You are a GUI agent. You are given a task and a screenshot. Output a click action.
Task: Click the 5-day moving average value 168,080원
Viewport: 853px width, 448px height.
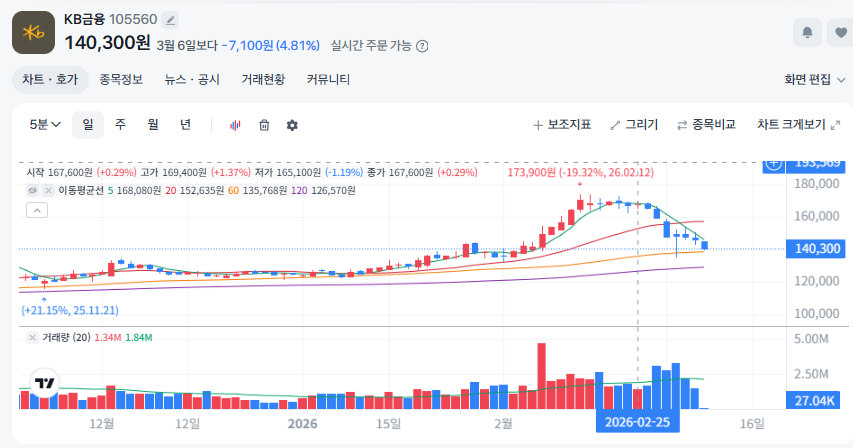click(x=139, y=191)
